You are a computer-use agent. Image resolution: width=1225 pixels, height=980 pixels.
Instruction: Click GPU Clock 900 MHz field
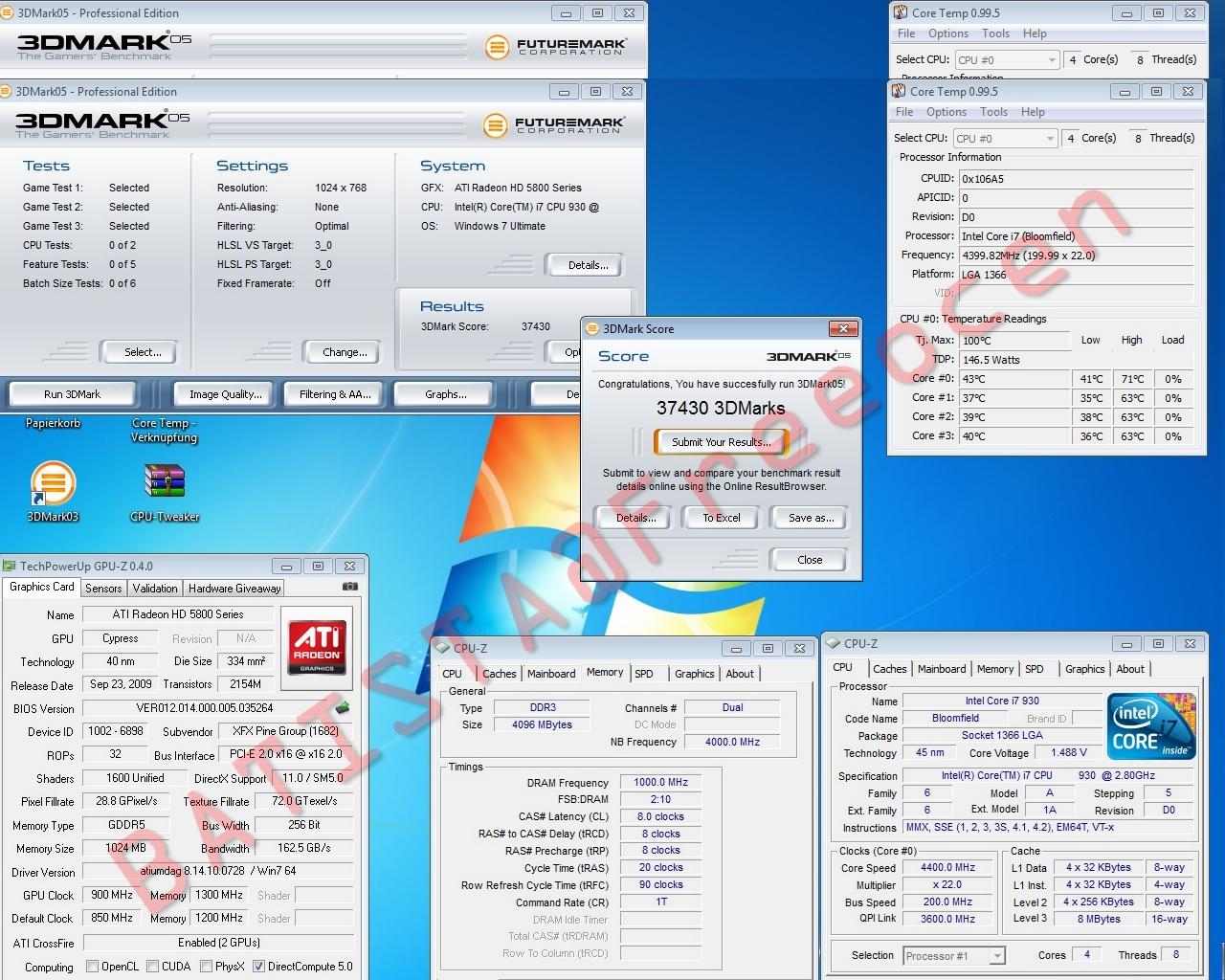(112, 895)
